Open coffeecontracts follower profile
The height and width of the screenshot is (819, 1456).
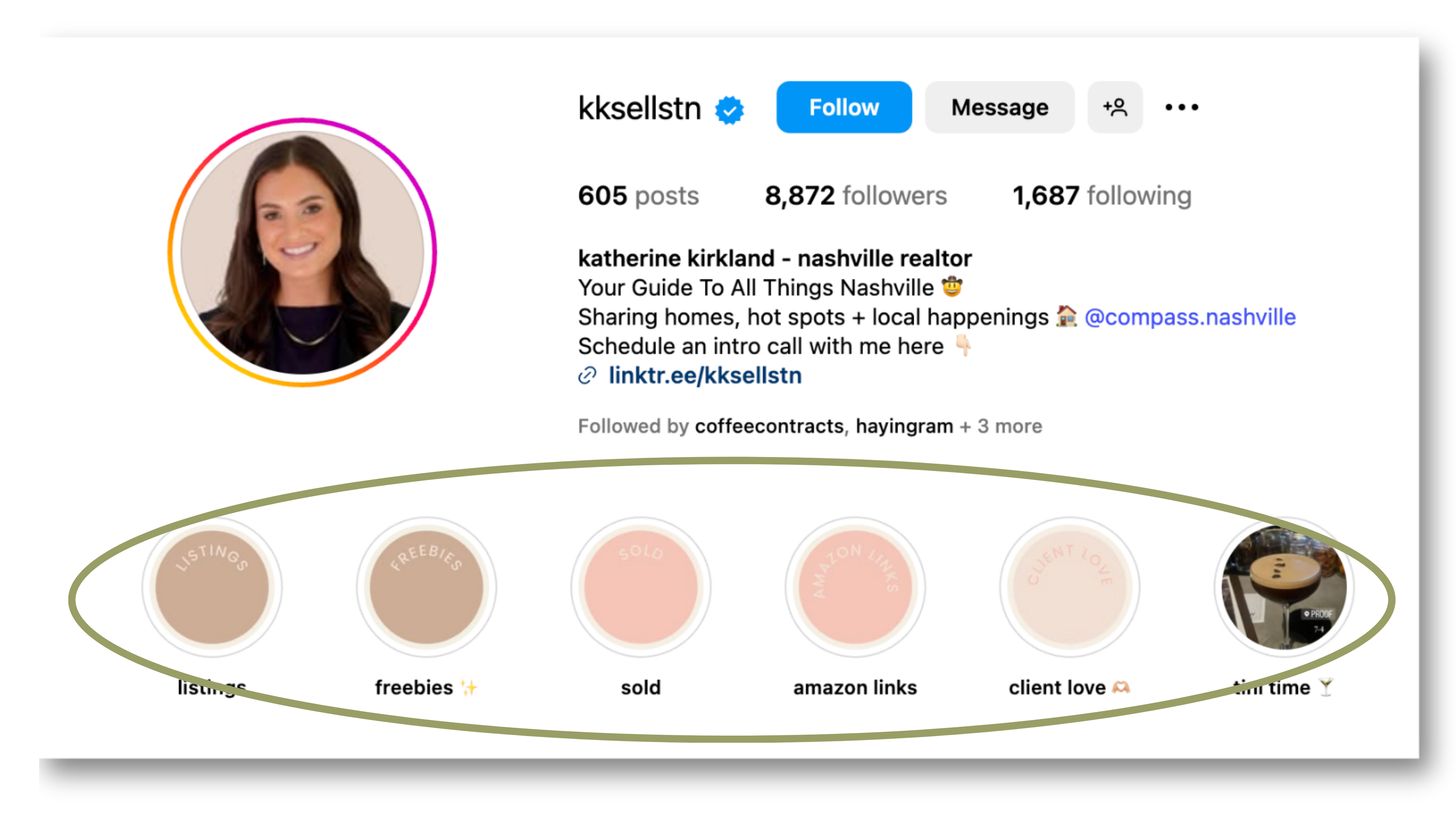(769, 426)
